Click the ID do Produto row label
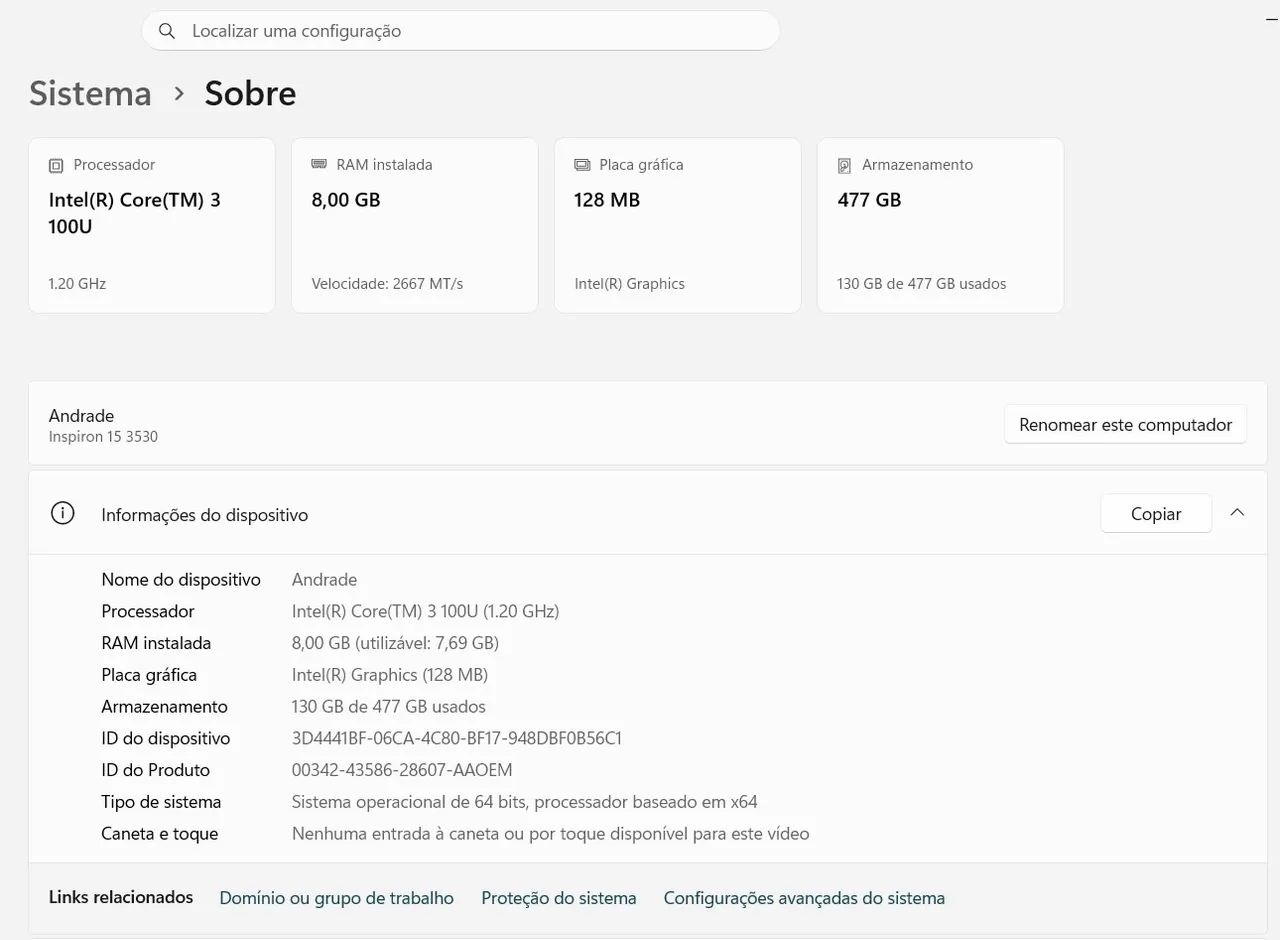 click(155, 770)
